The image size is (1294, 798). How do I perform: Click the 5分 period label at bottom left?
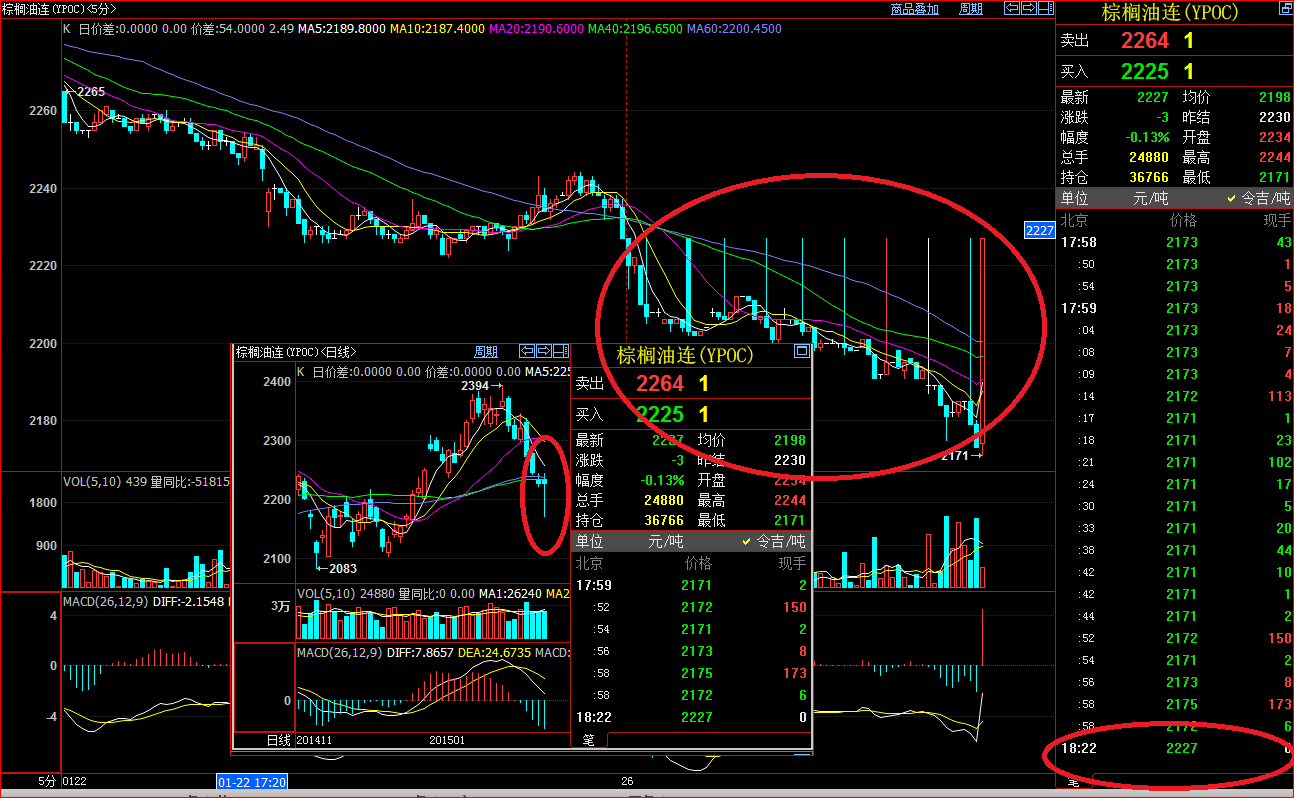point(46,780)
